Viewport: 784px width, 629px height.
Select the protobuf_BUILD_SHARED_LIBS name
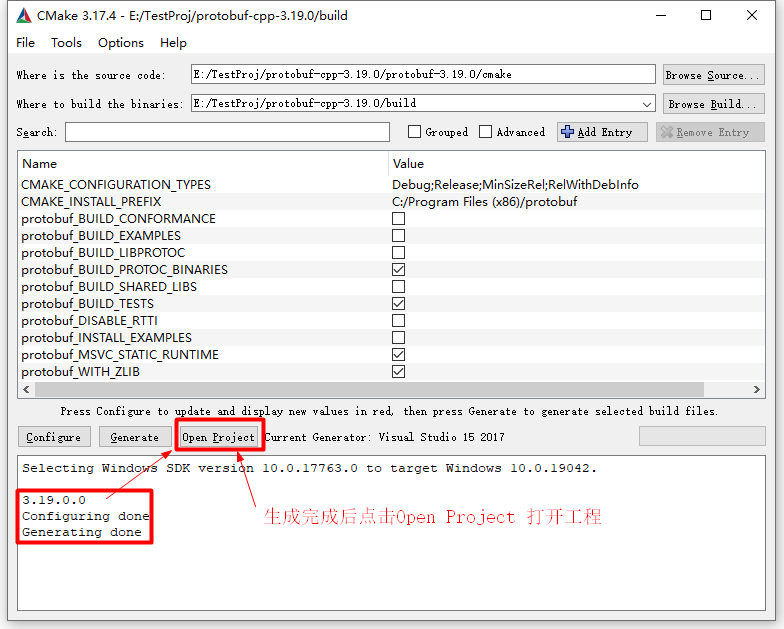click(109, 287)
